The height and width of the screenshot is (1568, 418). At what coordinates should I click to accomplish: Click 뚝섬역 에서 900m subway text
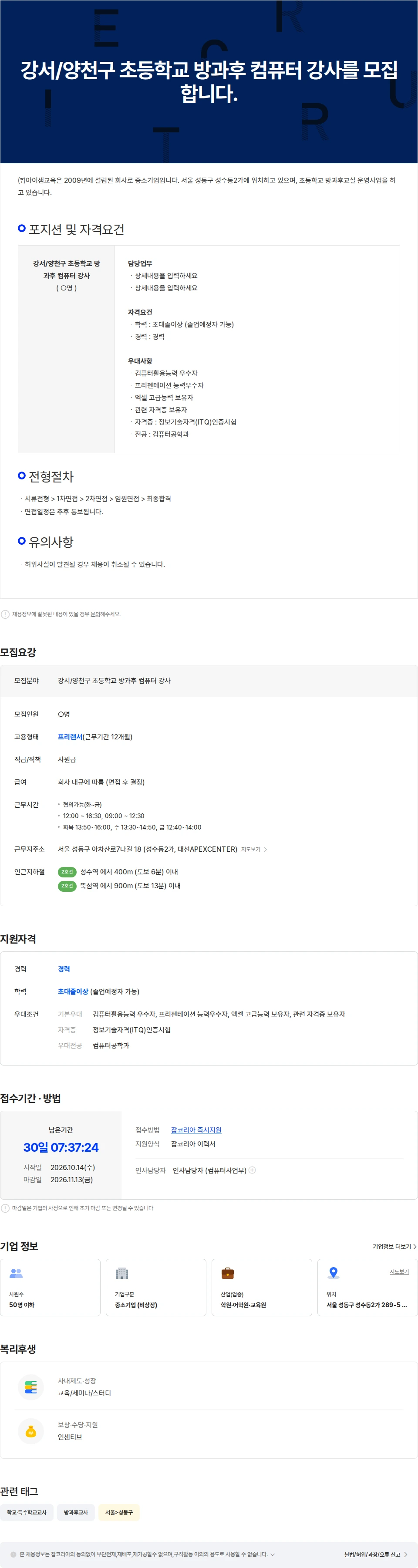coord(130,886)
